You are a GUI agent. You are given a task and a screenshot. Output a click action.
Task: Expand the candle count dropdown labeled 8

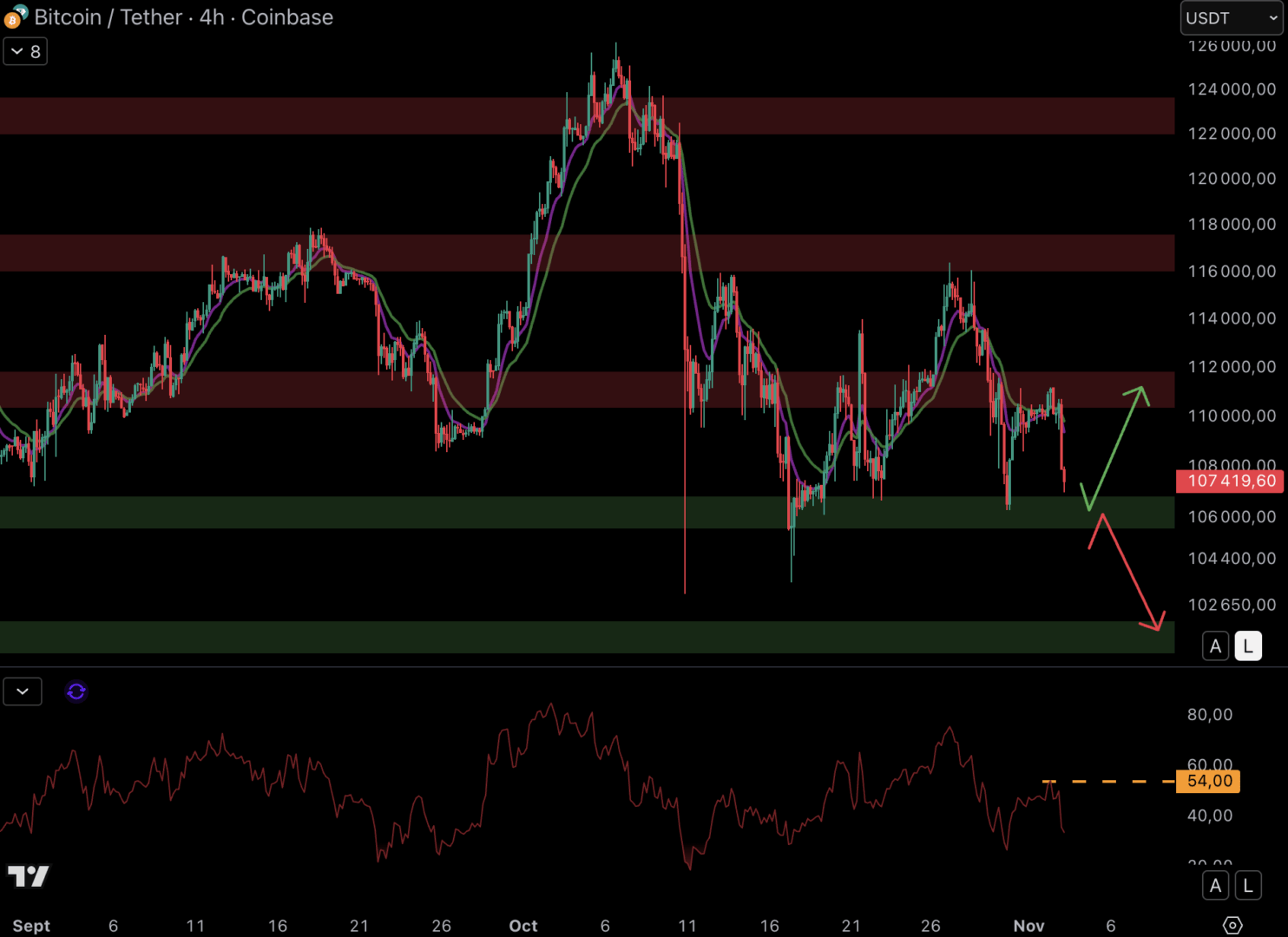pos(25,51)
